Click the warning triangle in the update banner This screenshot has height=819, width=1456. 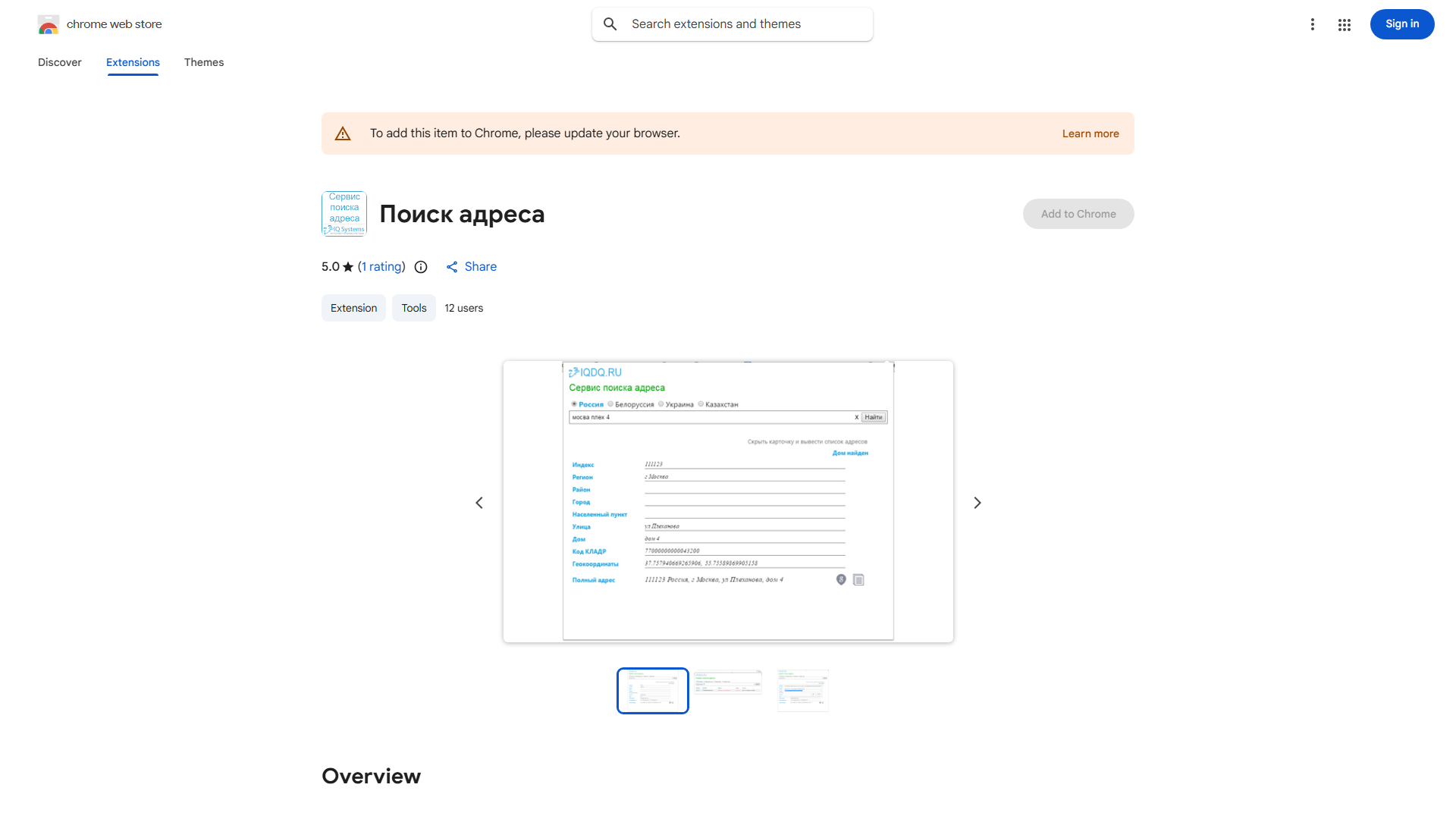[x=343, y=133]
